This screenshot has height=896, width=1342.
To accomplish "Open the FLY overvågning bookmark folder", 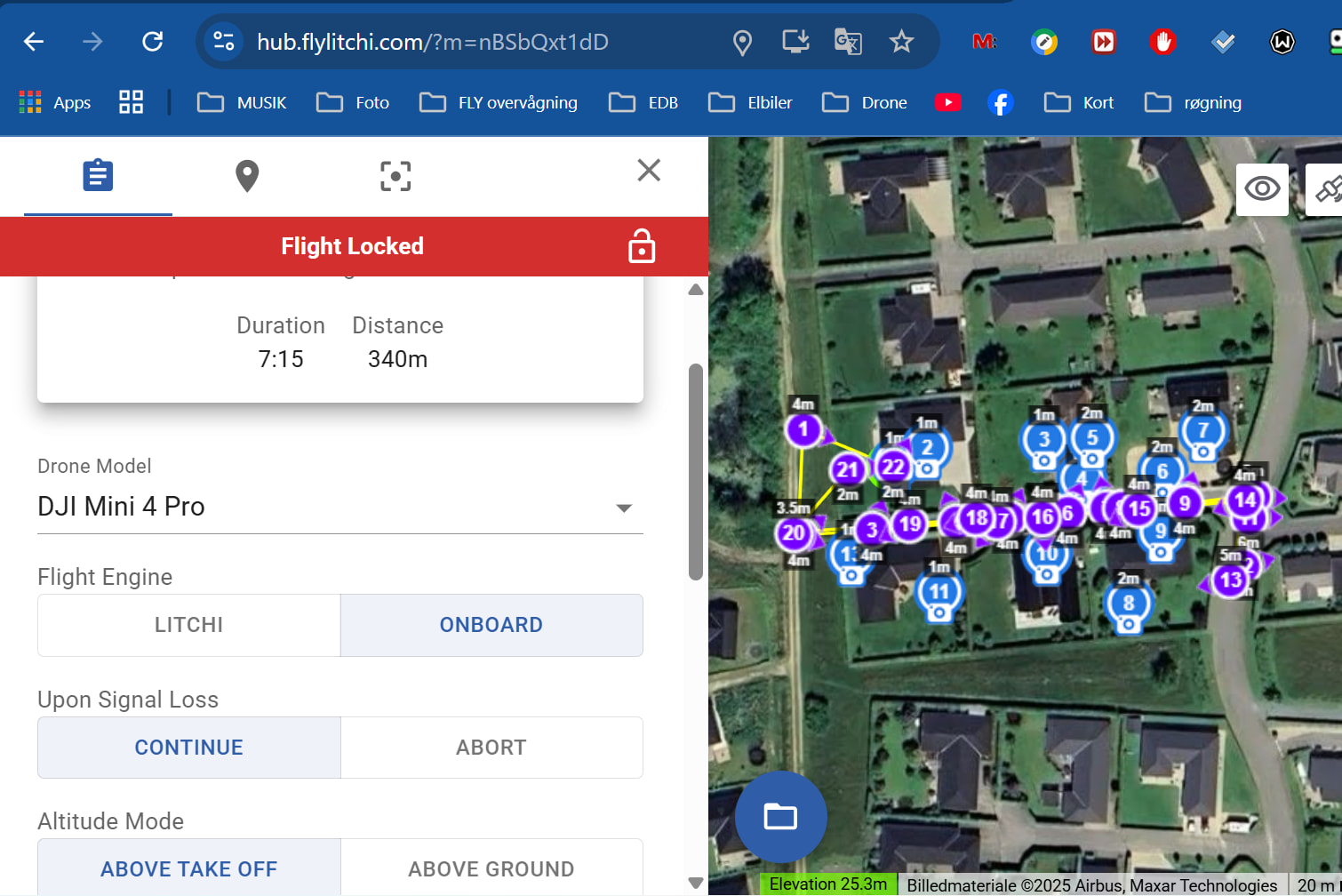I will (499, 103).
